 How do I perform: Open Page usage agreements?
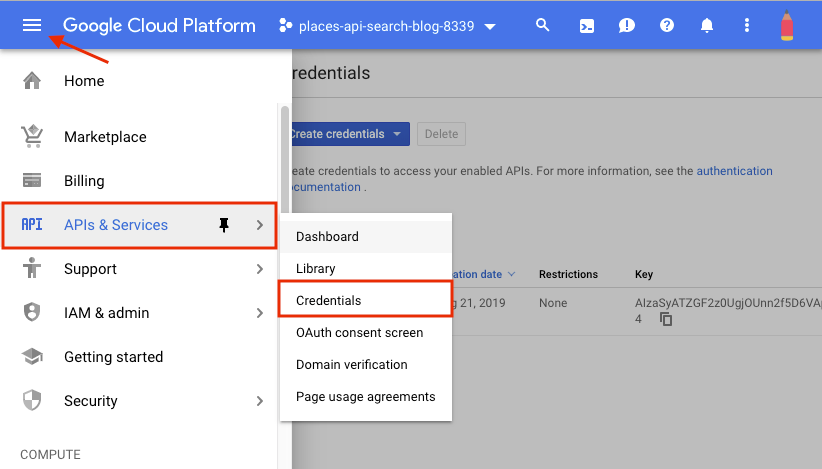366,396
